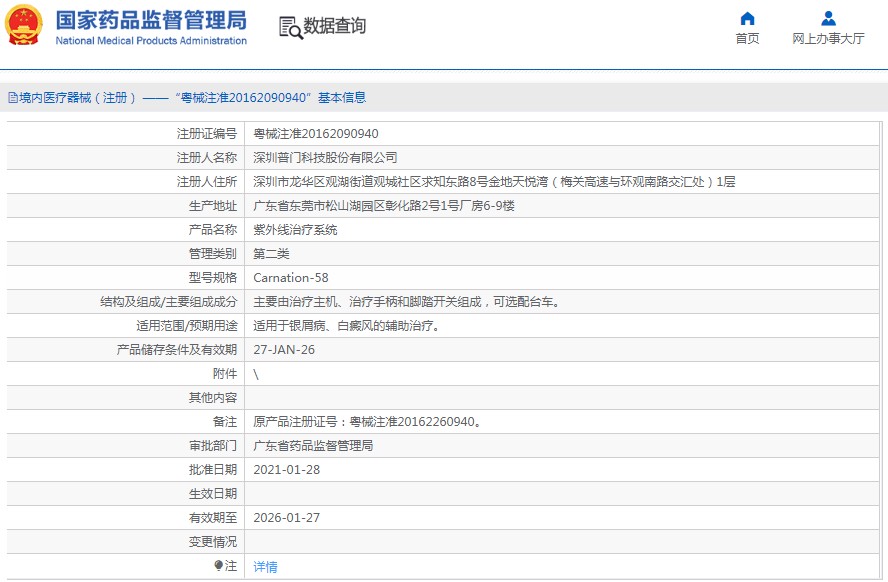Click the 首页 house icon
888x582 pixels.
[x=747, y=19]
